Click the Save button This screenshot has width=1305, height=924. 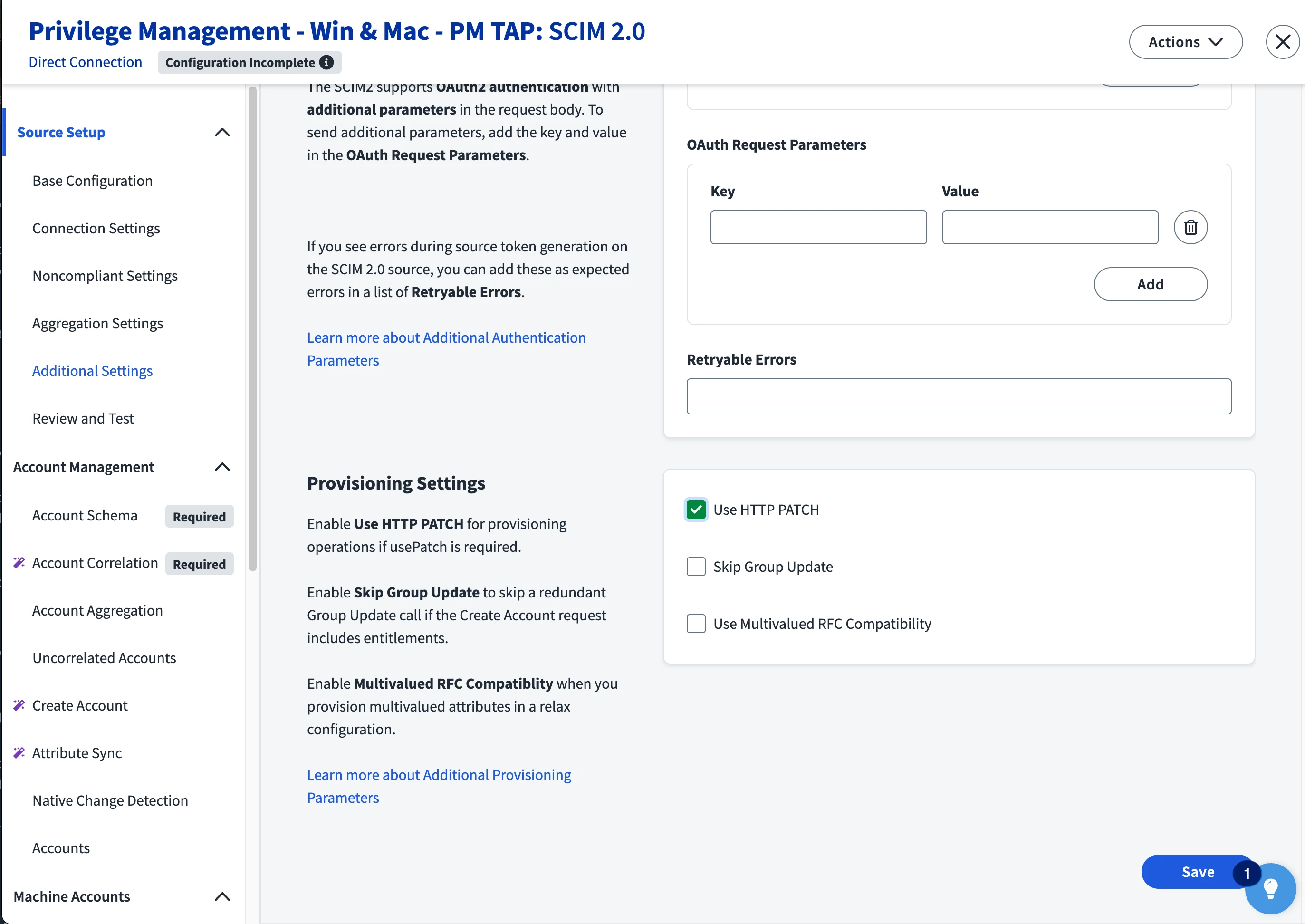pos(1198,871)
